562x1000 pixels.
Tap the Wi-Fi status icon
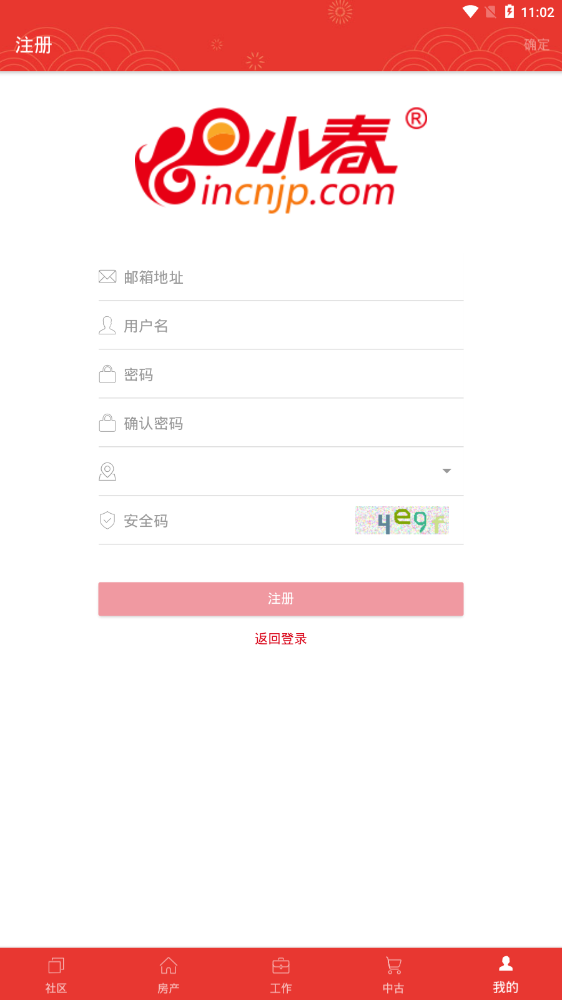point(471,11)
